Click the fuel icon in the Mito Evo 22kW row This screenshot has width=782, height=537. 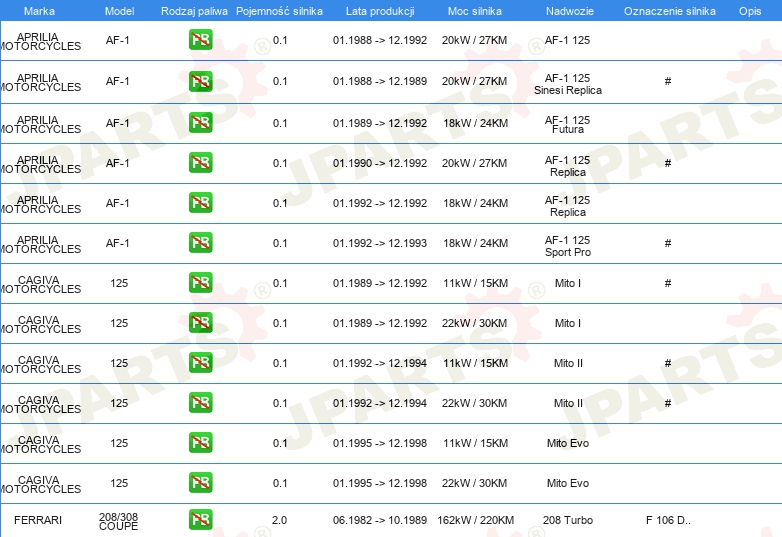pos(200,483)
